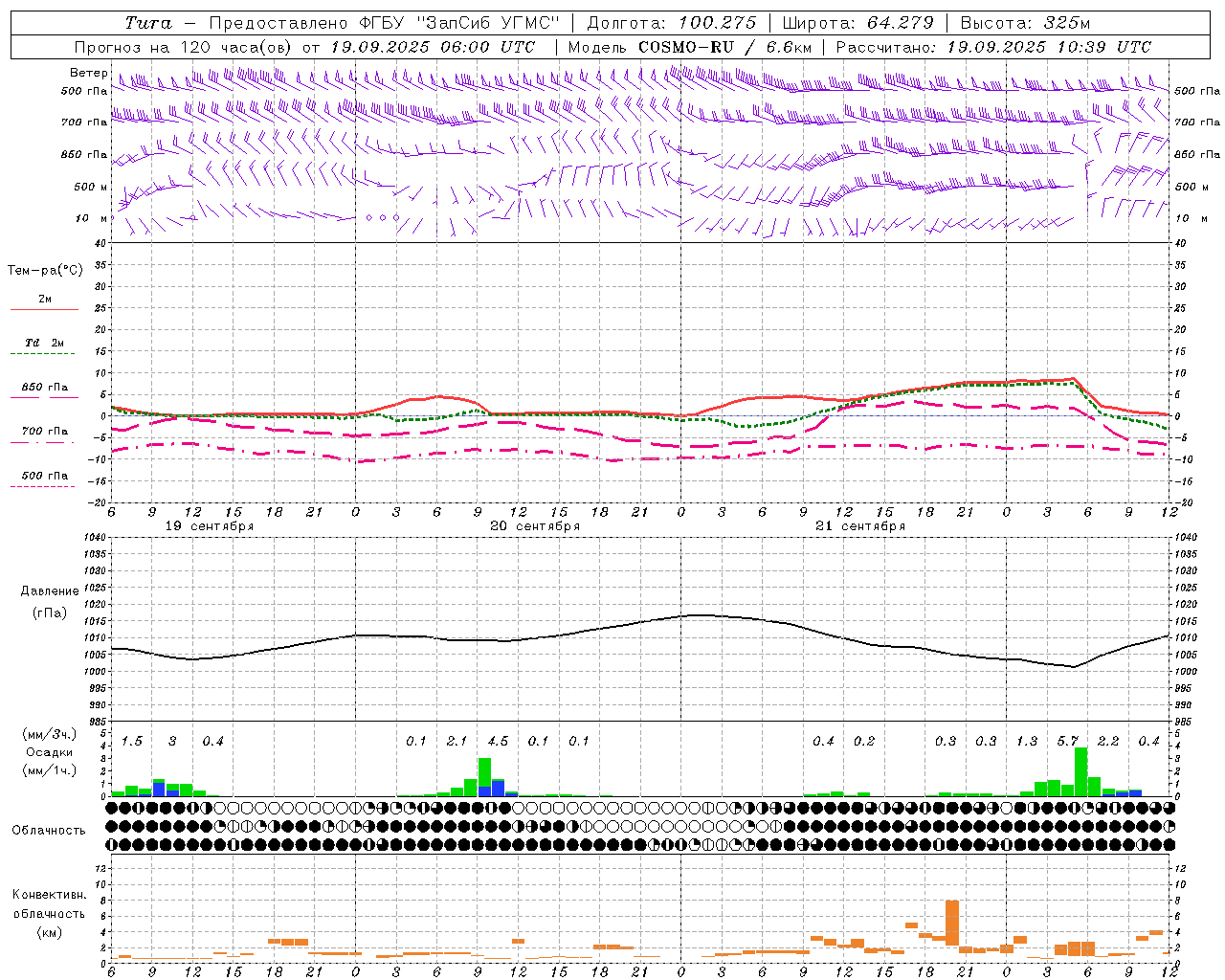Click the "Конвективн." convective cloud label
This screenshot has width=1225, height=980.
[49, 895]
